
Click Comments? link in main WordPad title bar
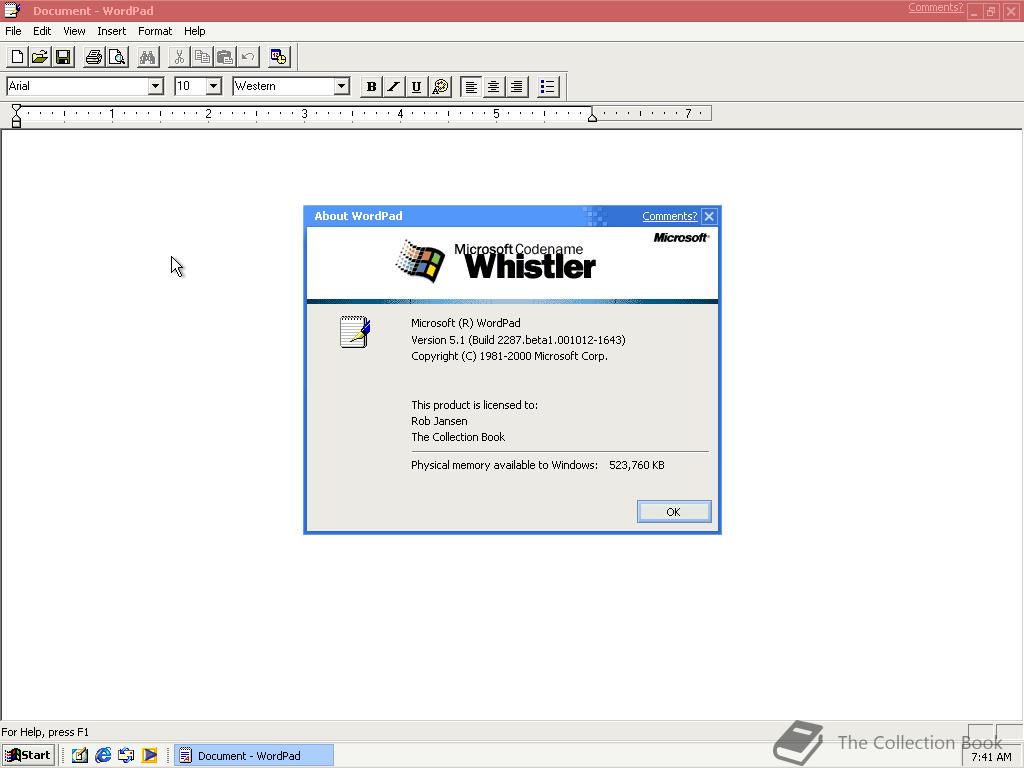[935, 8]
